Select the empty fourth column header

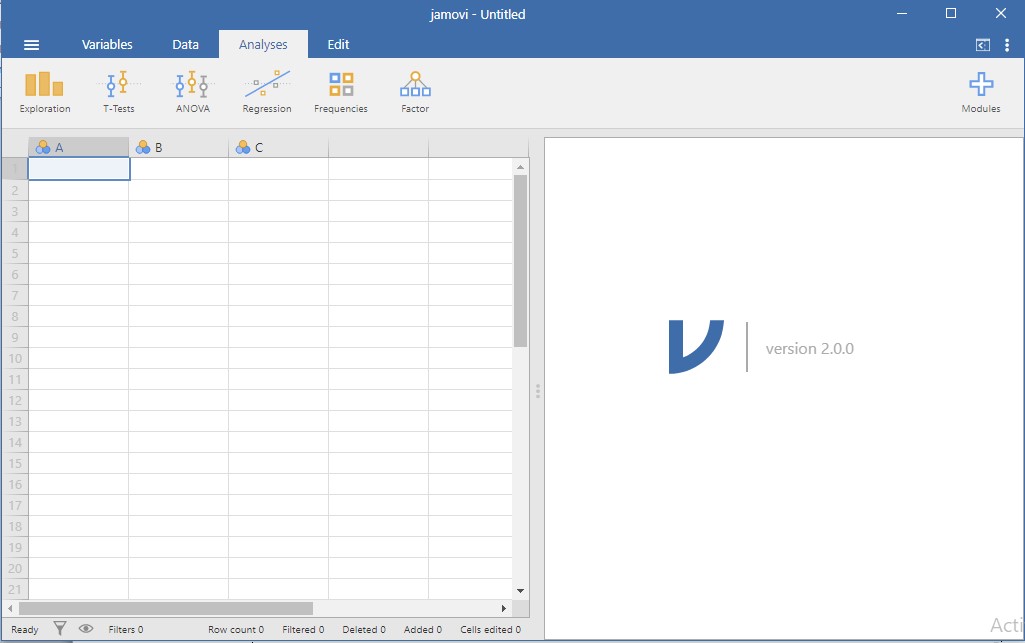378,148
